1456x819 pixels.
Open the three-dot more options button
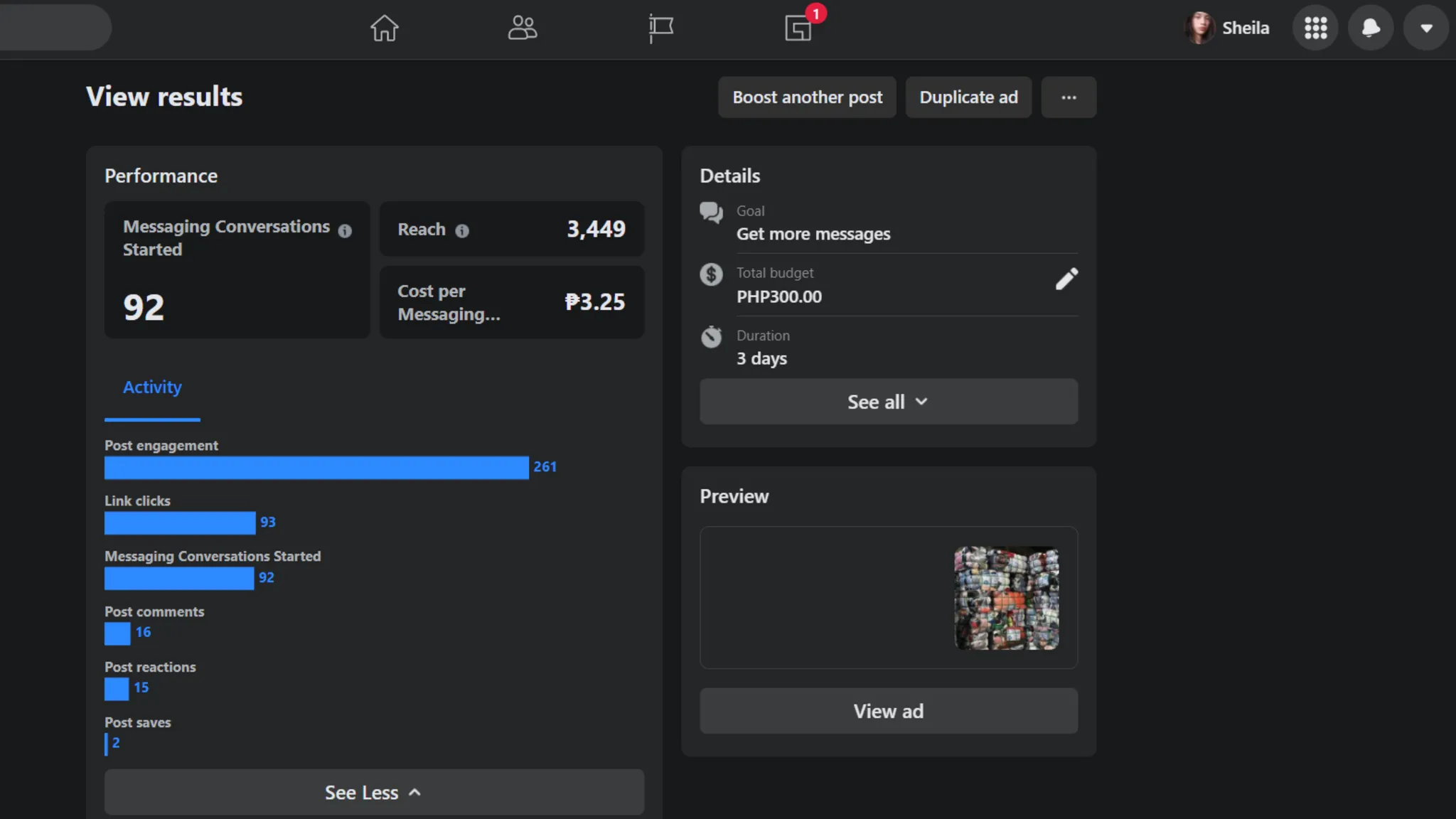1069,97
